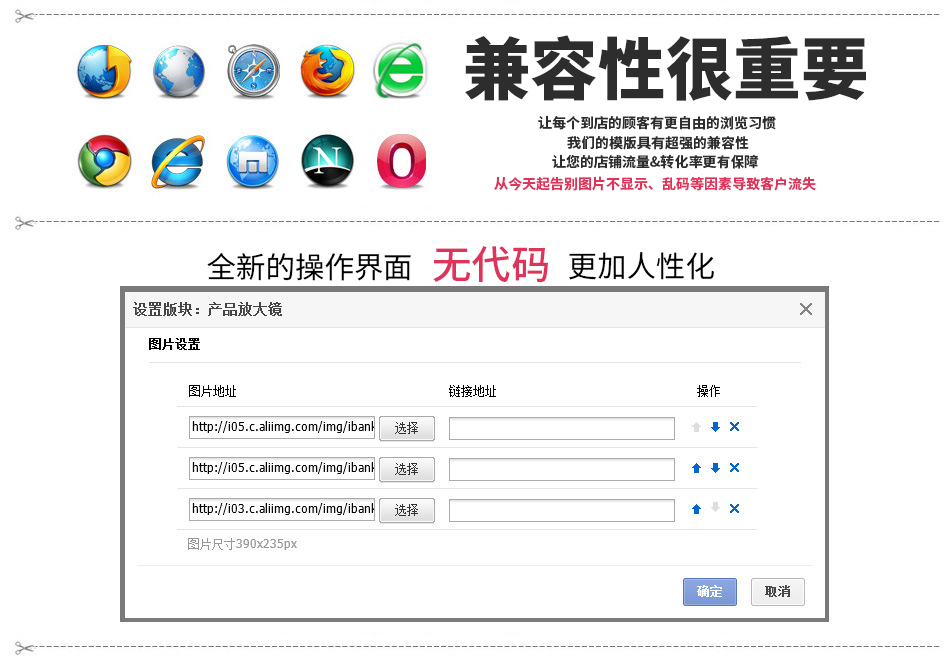The height and width of the screenshot is (671, 950).
Task: Click the Google Chrome icon
Action: 104,161
